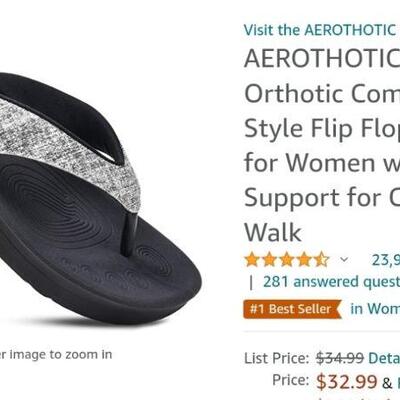The image size is (400, 400).
Task: Click the half-filled fifth rating star
Action: coord(322,260)
